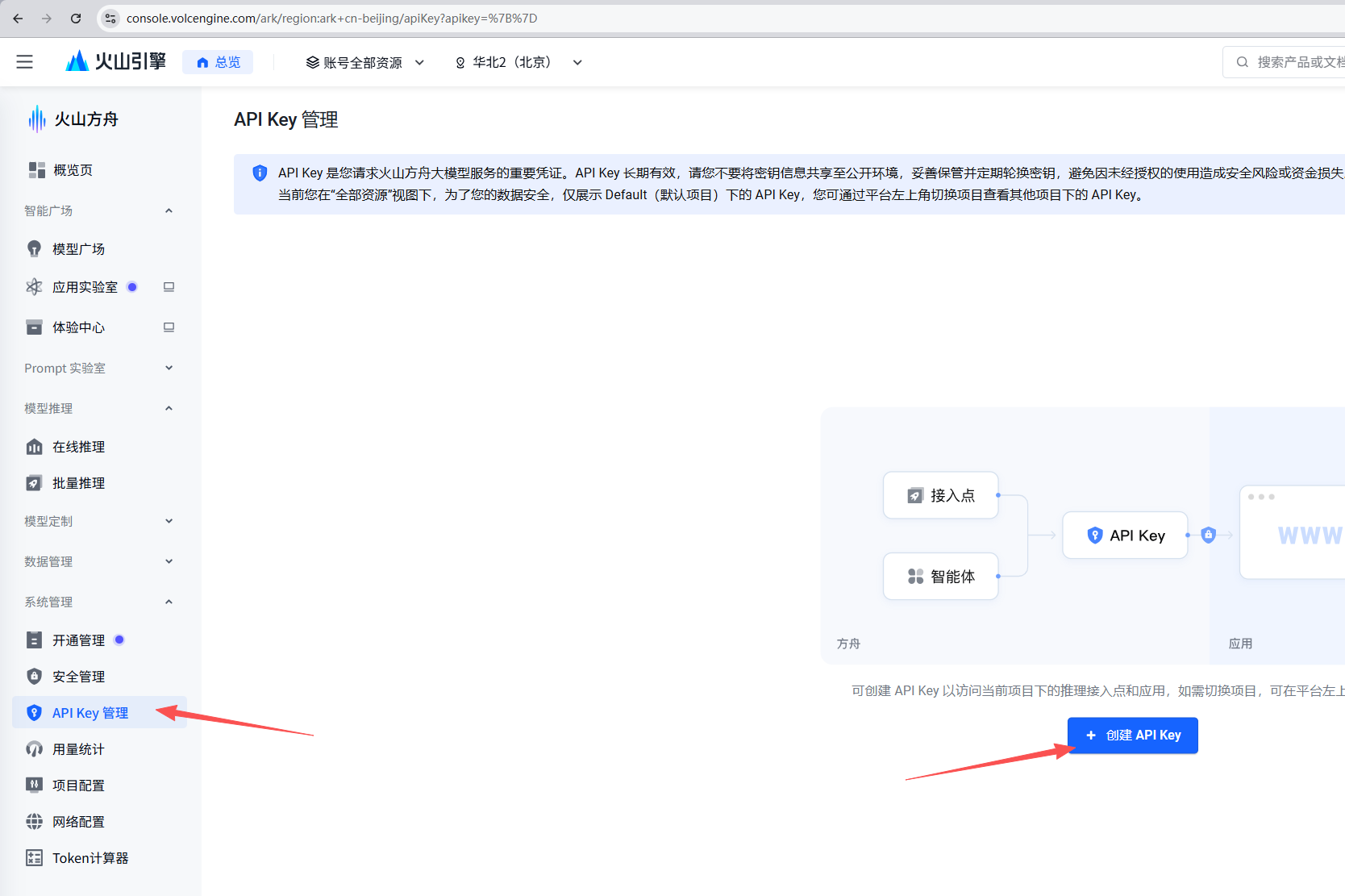The image size is (1345, 896).
Task: Click the 火山引擎 logo
Action: (115, 61)
